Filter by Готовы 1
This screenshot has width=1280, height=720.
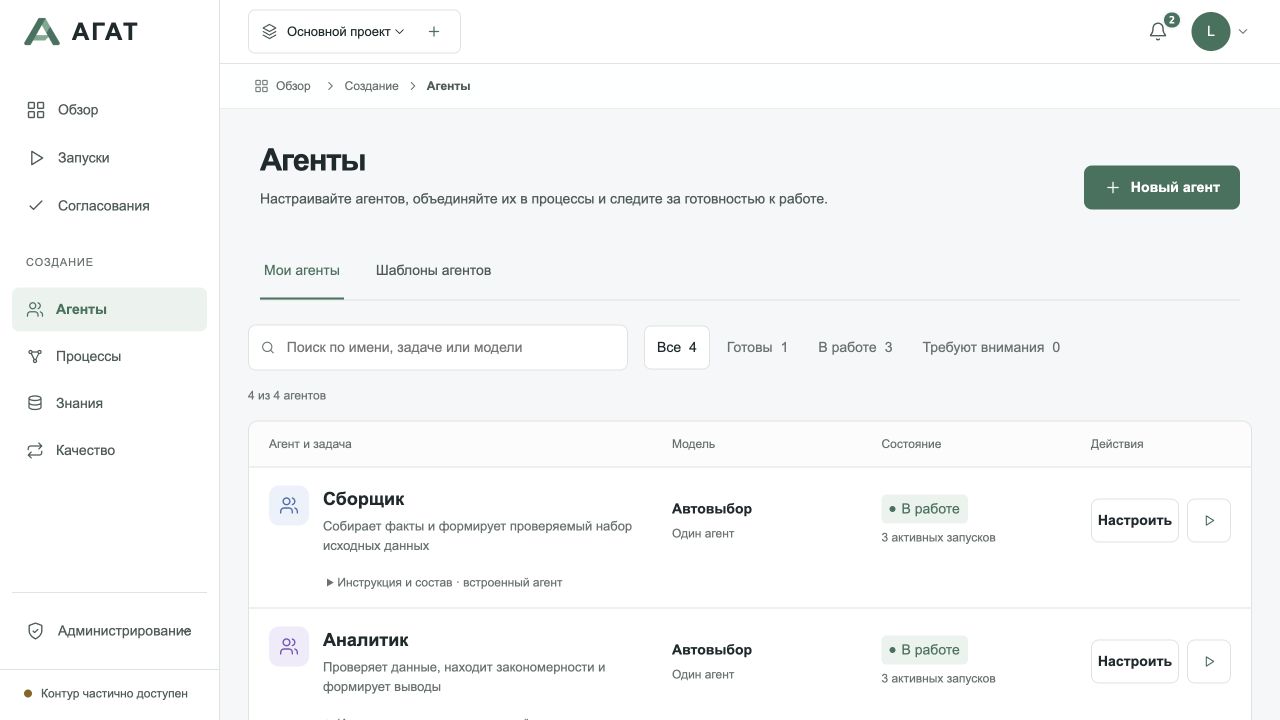pyautogui.click(x=757, y=347)
